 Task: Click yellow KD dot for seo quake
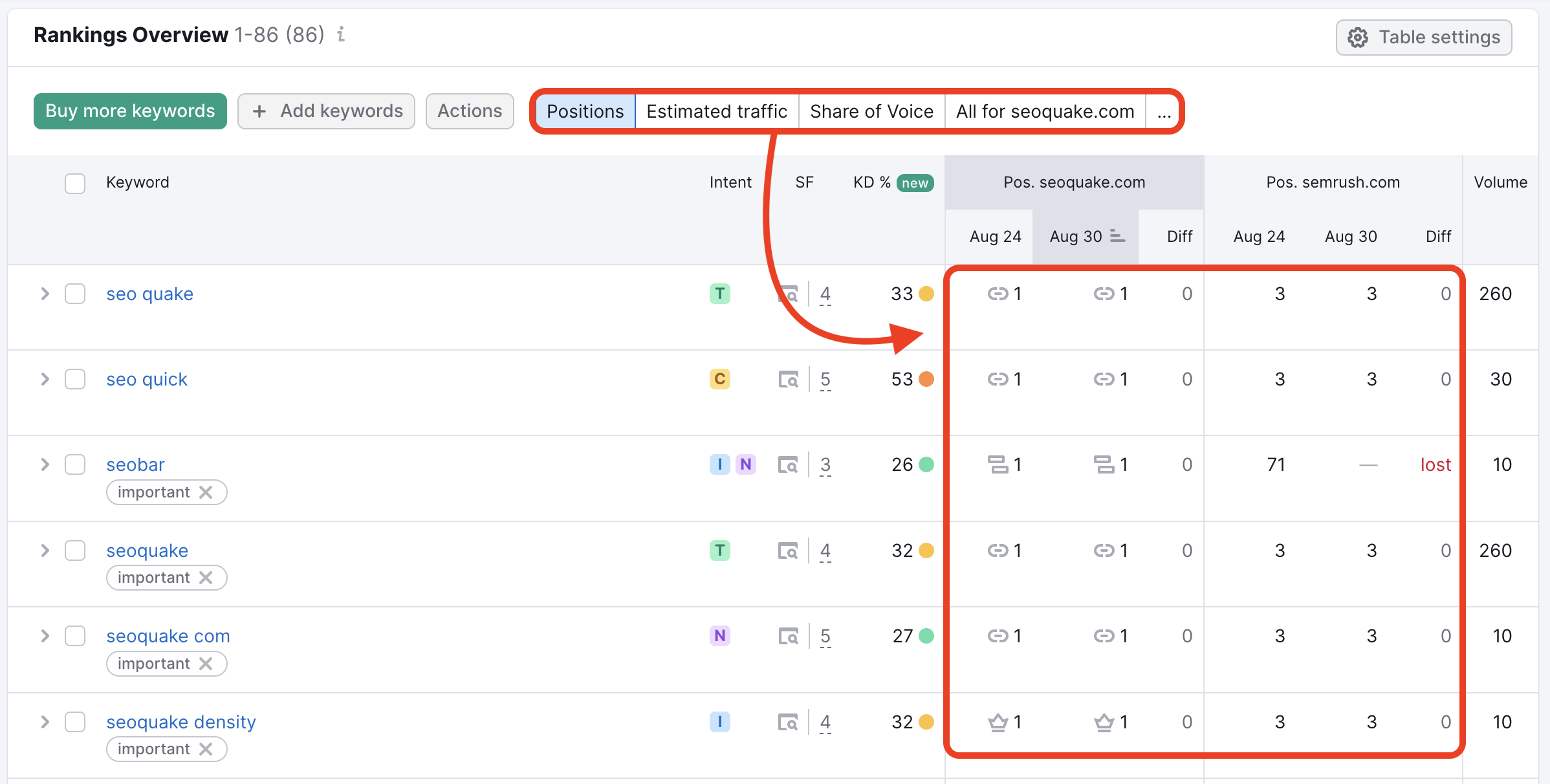926,294
